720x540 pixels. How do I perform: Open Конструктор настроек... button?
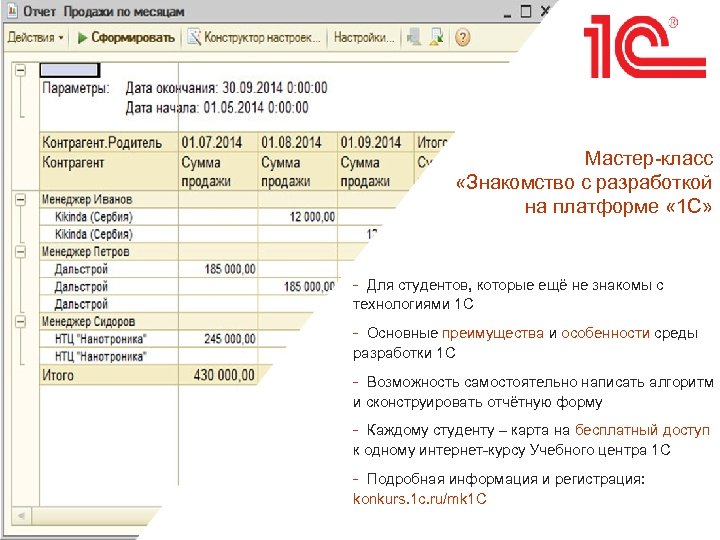point(254,37)
